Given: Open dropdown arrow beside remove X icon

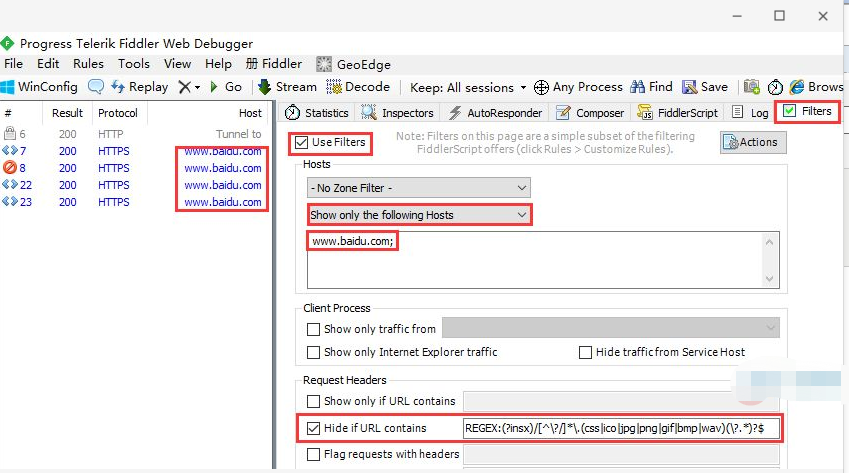Looking at the screenshot, I should click(198, 87).
